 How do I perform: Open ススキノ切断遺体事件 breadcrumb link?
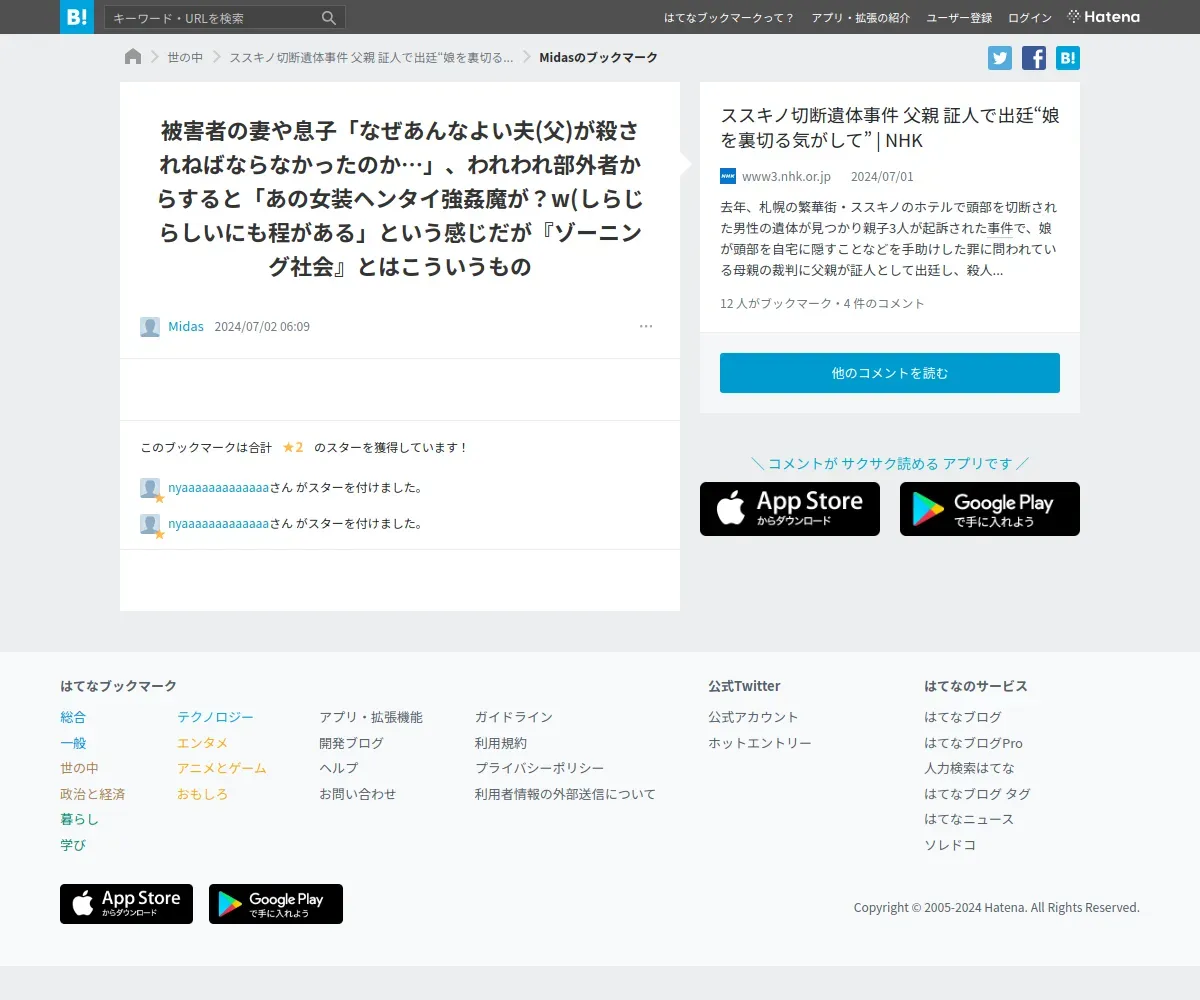[371, 57]
